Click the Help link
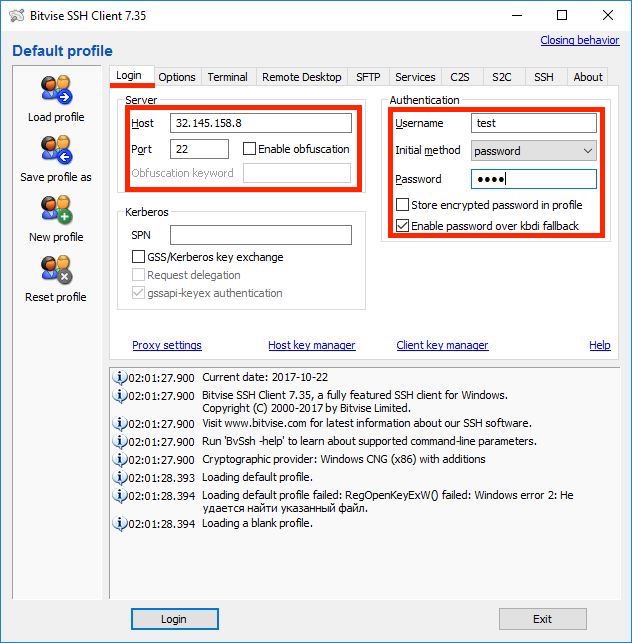 coord(600,345)
